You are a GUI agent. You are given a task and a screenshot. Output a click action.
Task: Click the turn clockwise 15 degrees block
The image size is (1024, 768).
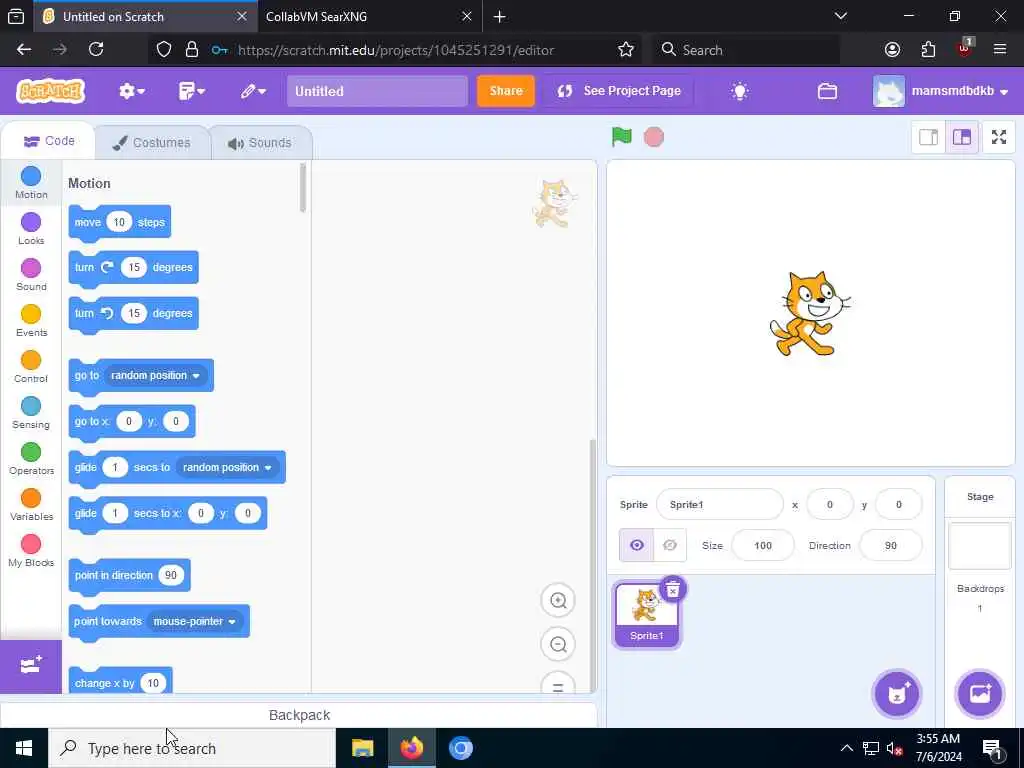pos(133,268)
